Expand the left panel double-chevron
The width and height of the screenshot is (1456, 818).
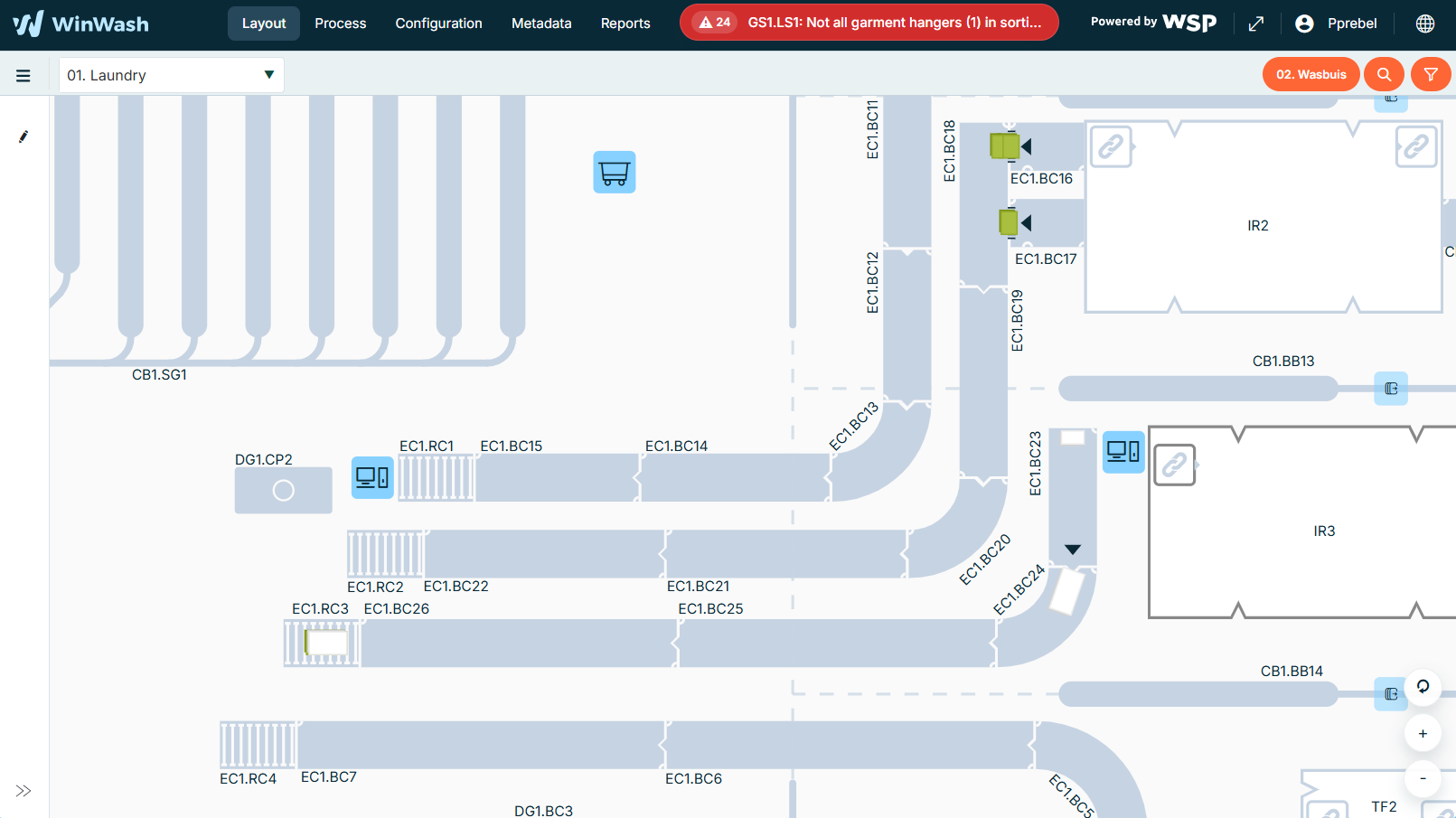pyautogui.click(x=23, y=791)
